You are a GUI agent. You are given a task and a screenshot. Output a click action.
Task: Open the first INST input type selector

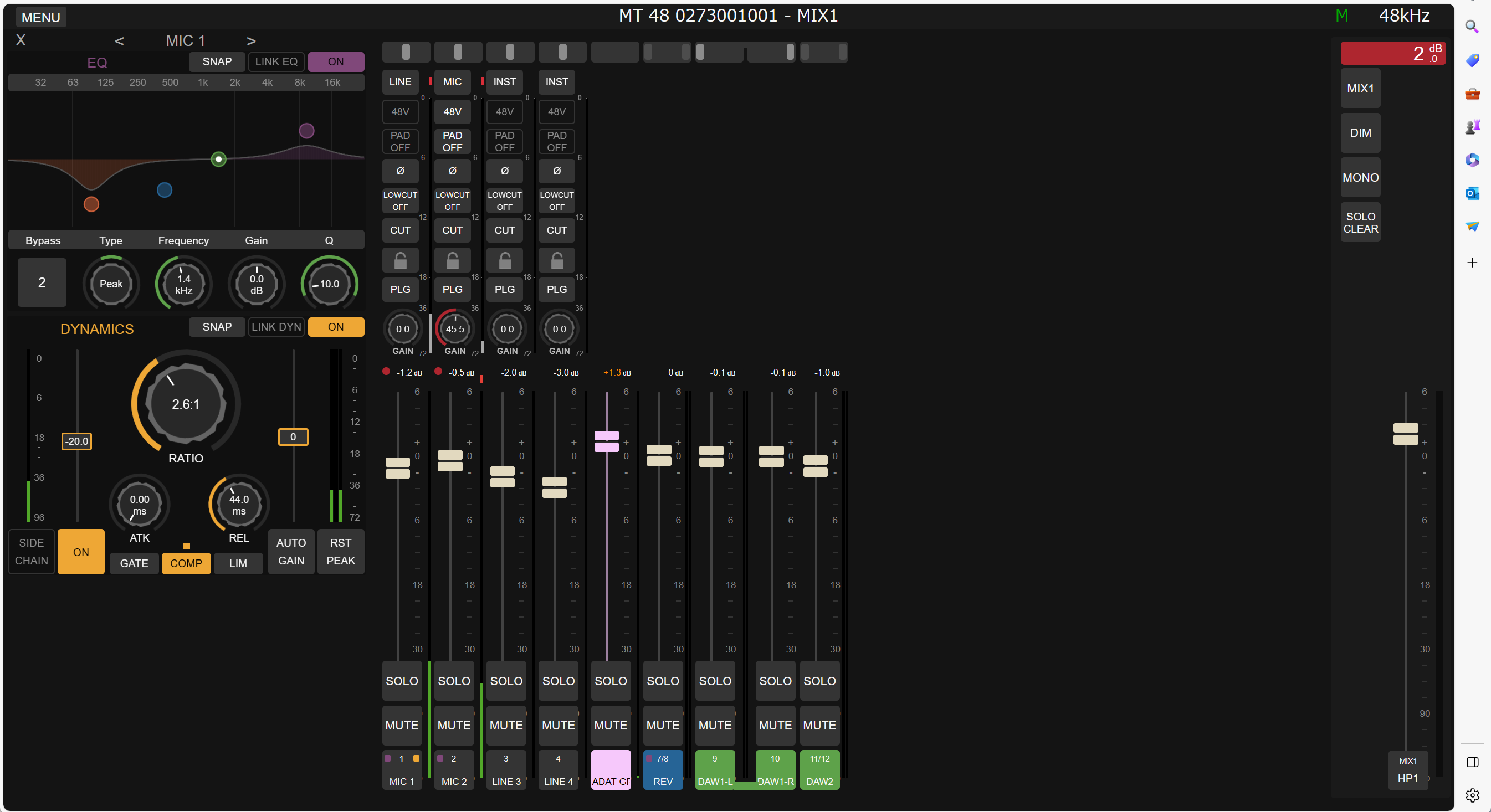click(x=504, y=81)
